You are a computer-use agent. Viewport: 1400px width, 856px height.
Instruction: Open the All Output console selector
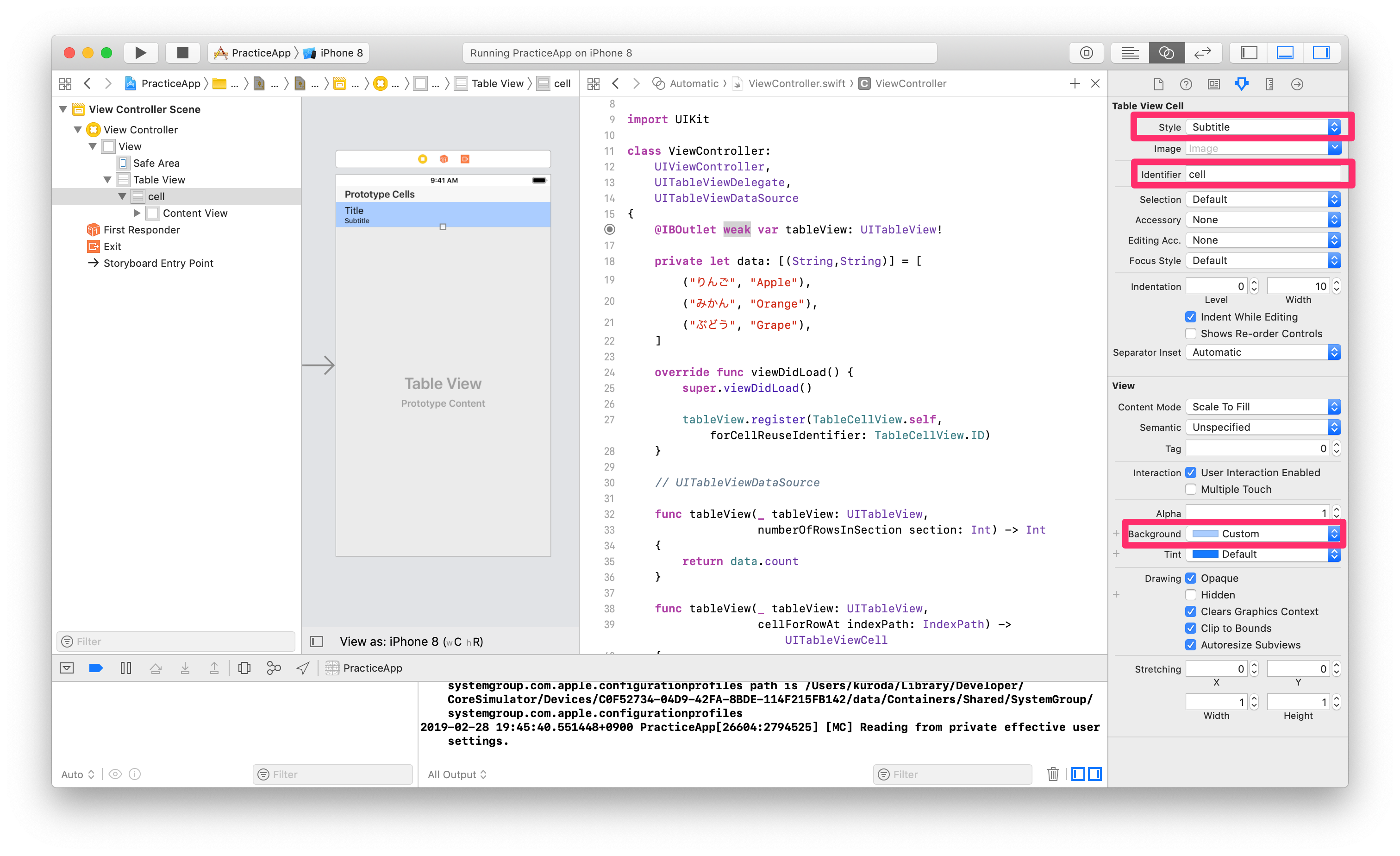pos(457,774)
